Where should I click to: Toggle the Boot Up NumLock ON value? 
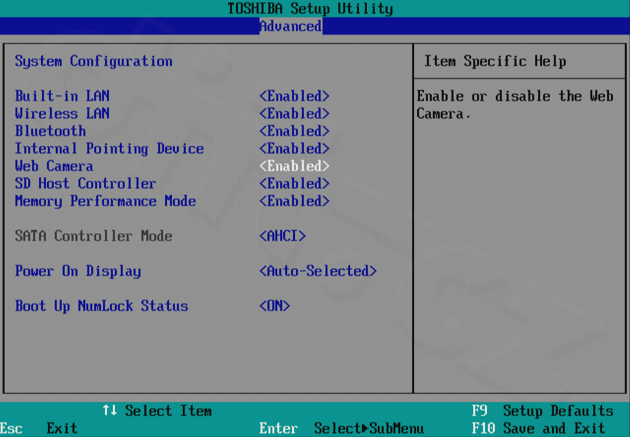(x=274, y=306)
